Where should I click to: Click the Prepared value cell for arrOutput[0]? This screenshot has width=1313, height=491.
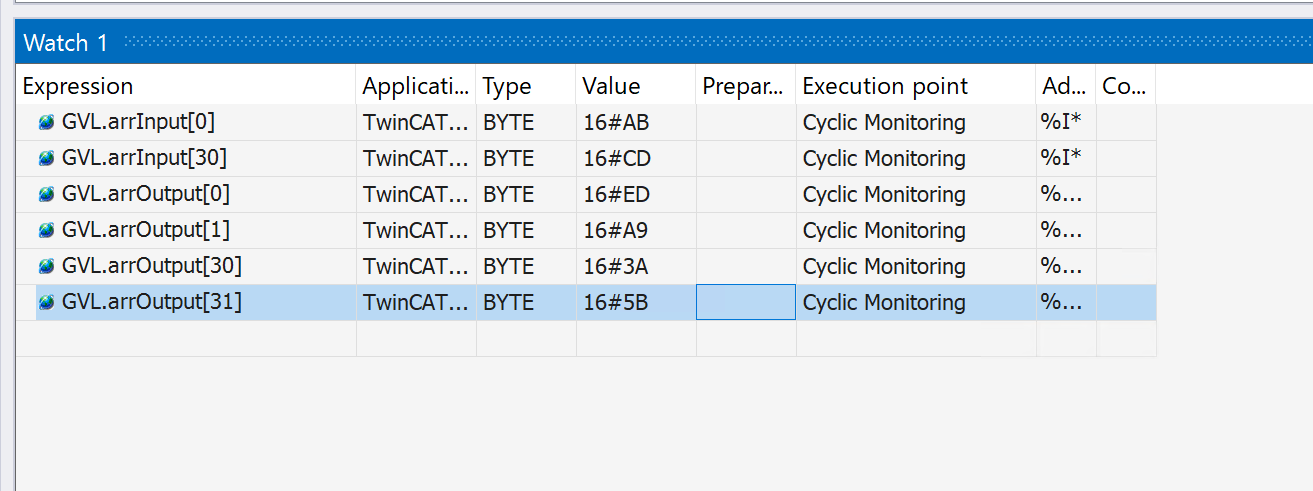[x=746, y=194]
